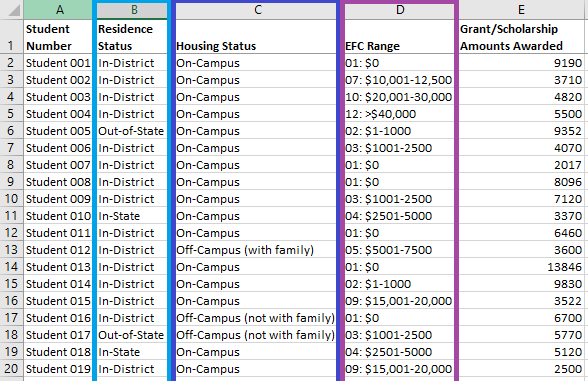Select EFC cell 05: $5001-7500

[400, 250]
